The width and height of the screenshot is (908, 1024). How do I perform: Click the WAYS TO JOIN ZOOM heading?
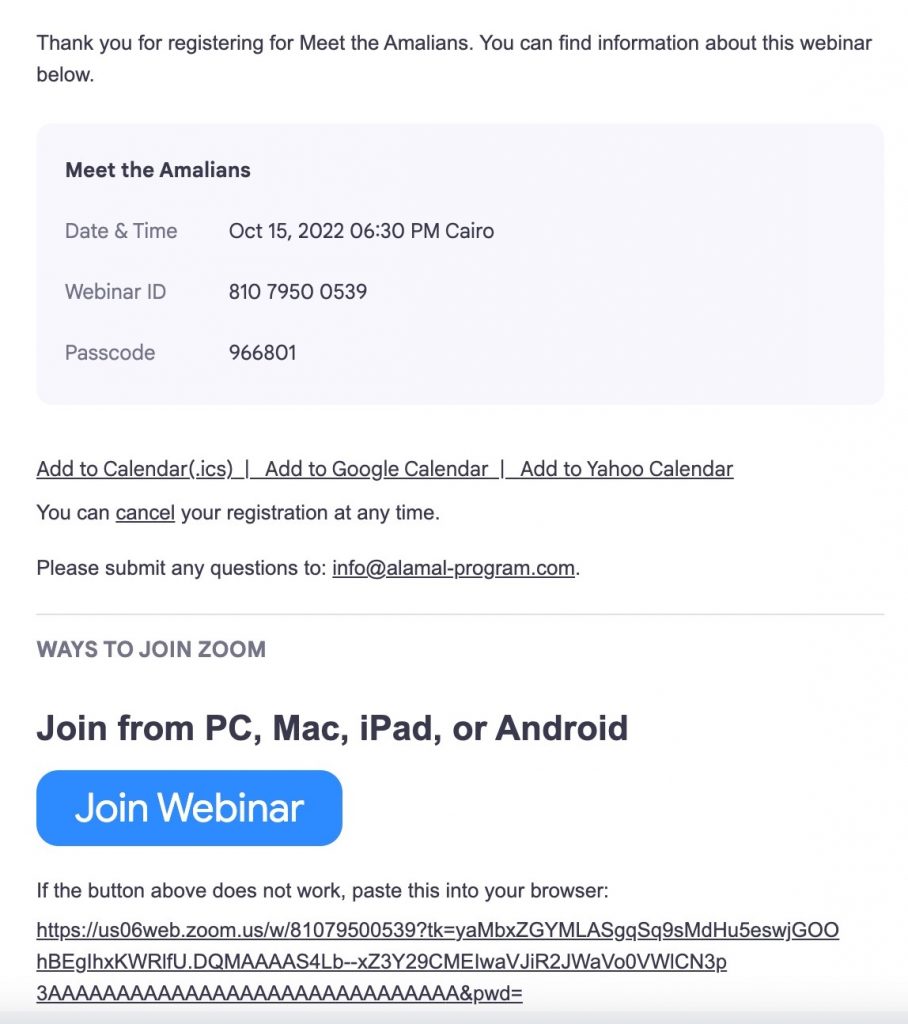[x=151, y=650]
